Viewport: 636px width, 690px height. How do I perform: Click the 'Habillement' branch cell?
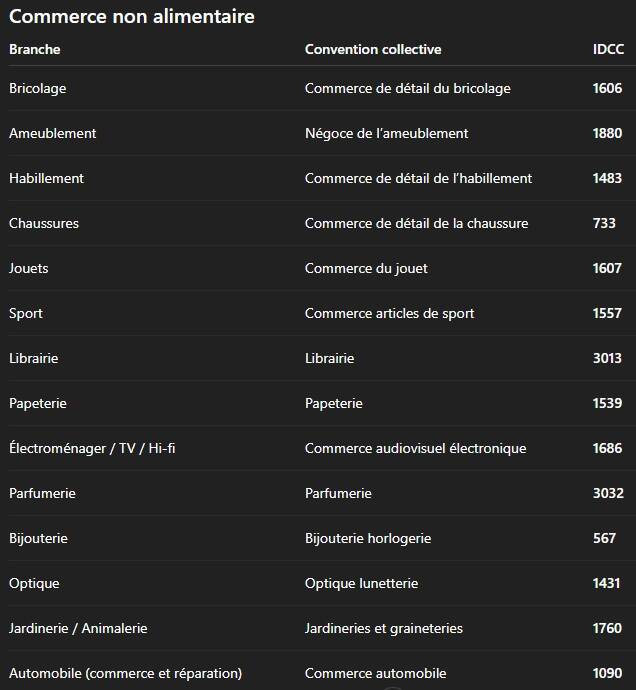[x=46, y=178]
